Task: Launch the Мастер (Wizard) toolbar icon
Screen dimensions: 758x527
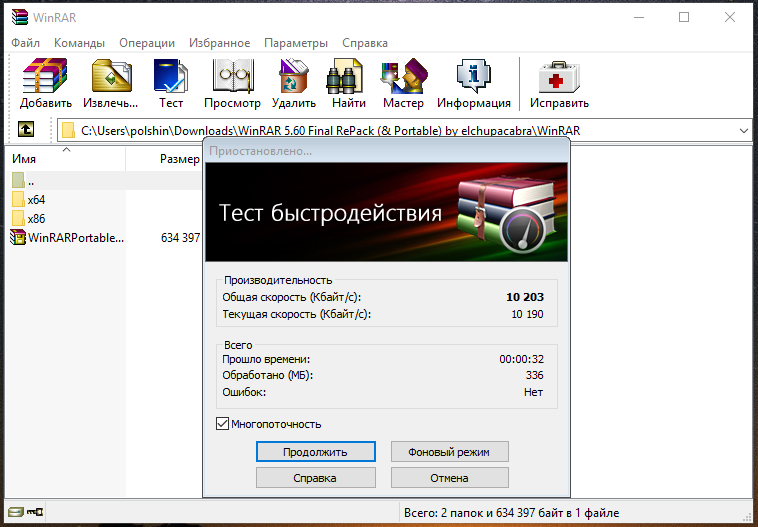Action: pyautogui.click(x=404, y=76)
